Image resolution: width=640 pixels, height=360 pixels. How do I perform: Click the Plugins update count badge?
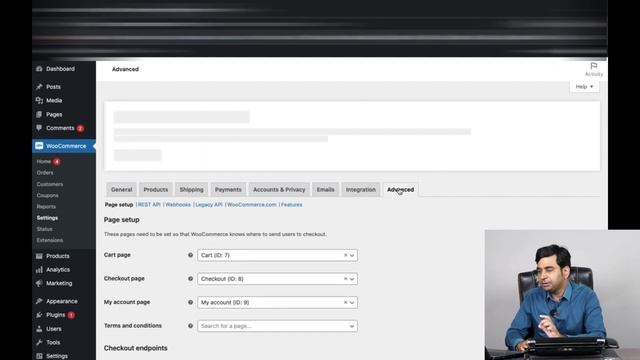pos(71,315)
